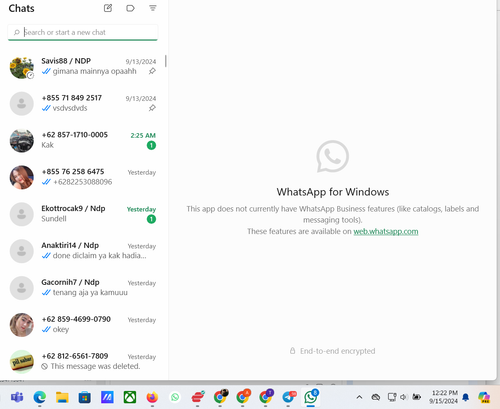The width and height of the screenshot is (500, 409).
Task: Open the +62 857-1710-0005 chat
Action: tap(83, 140)
